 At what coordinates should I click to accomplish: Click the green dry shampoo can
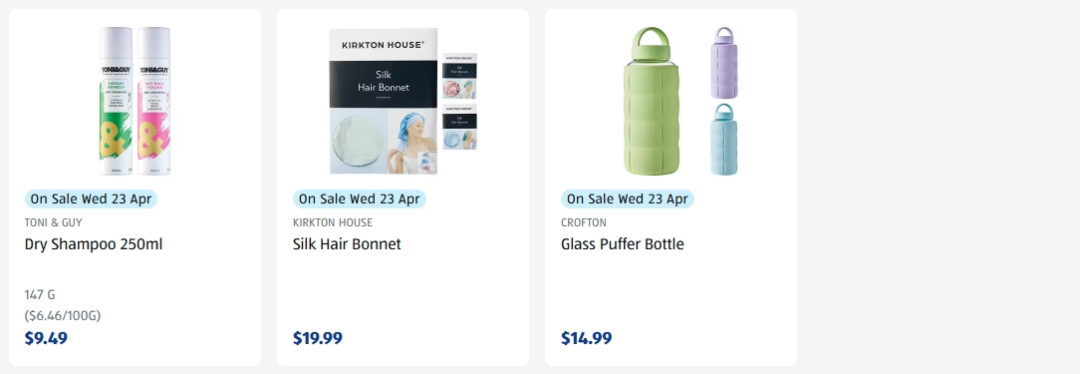(116, 101)
